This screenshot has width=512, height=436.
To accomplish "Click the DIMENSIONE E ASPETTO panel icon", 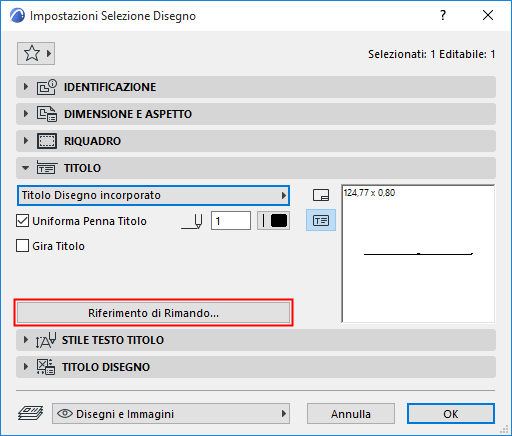I will (47, 114).
